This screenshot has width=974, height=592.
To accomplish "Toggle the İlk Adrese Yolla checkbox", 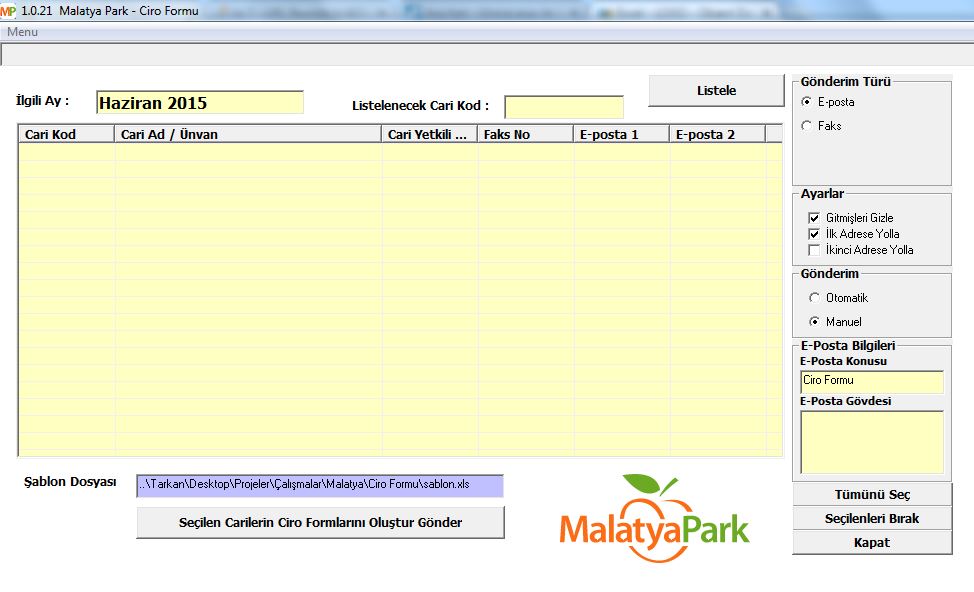I will pos(814,234).
